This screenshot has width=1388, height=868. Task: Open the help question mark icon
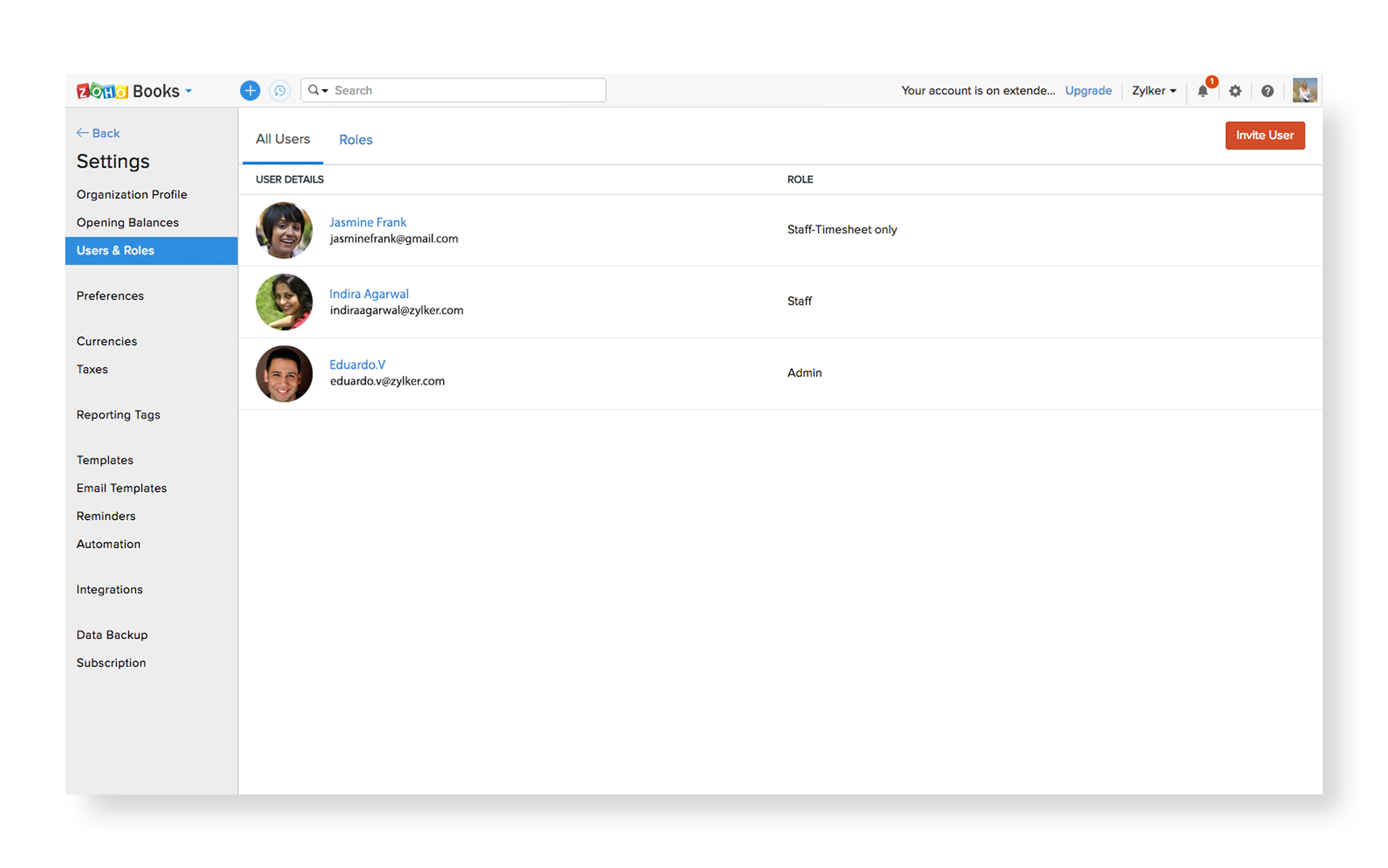(1267, 91)
